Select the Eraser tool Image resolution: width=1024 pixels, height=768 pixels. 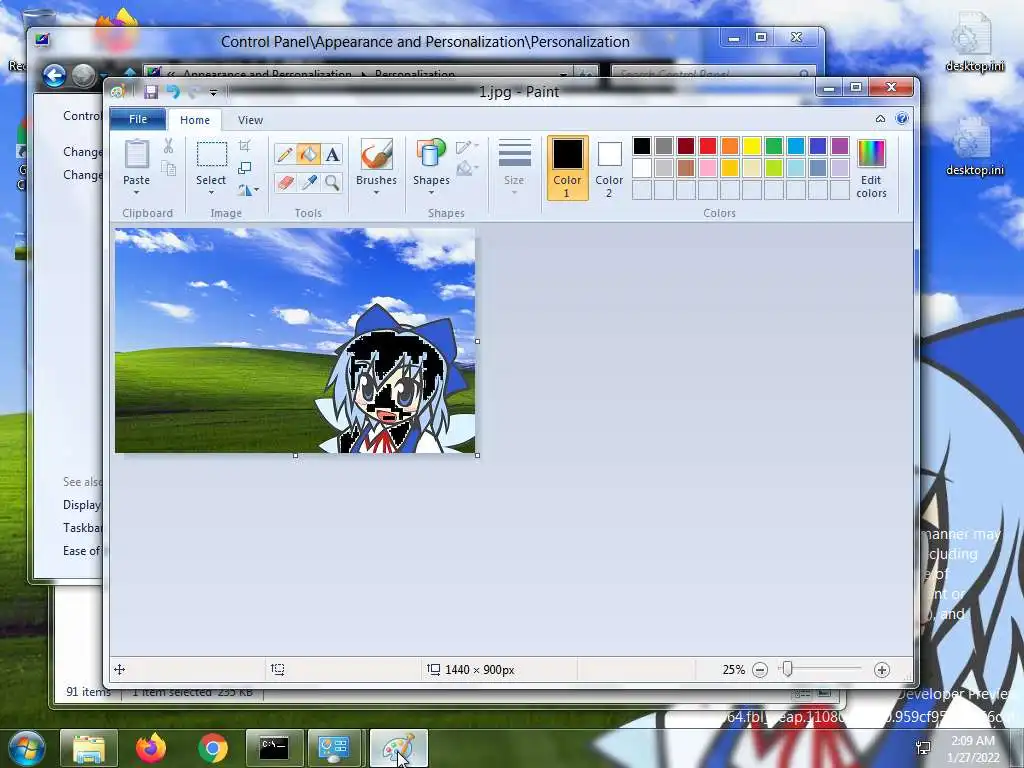pyautogui.click(x=285, y=182)
